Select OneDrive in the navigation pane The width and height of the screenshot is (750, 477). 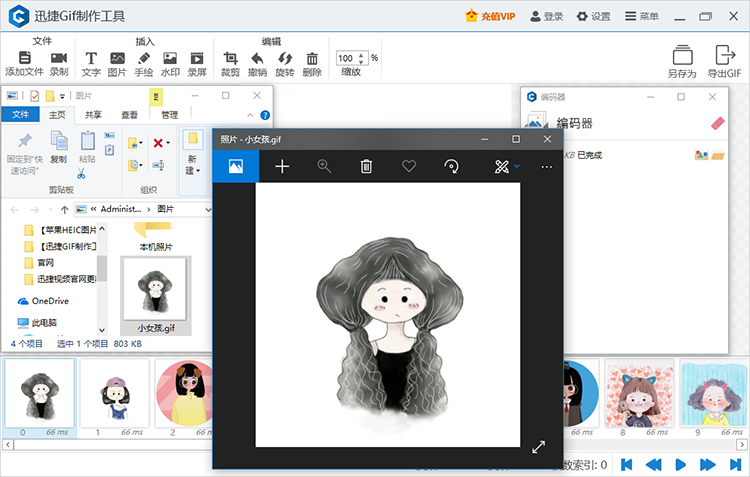[44, 301]
